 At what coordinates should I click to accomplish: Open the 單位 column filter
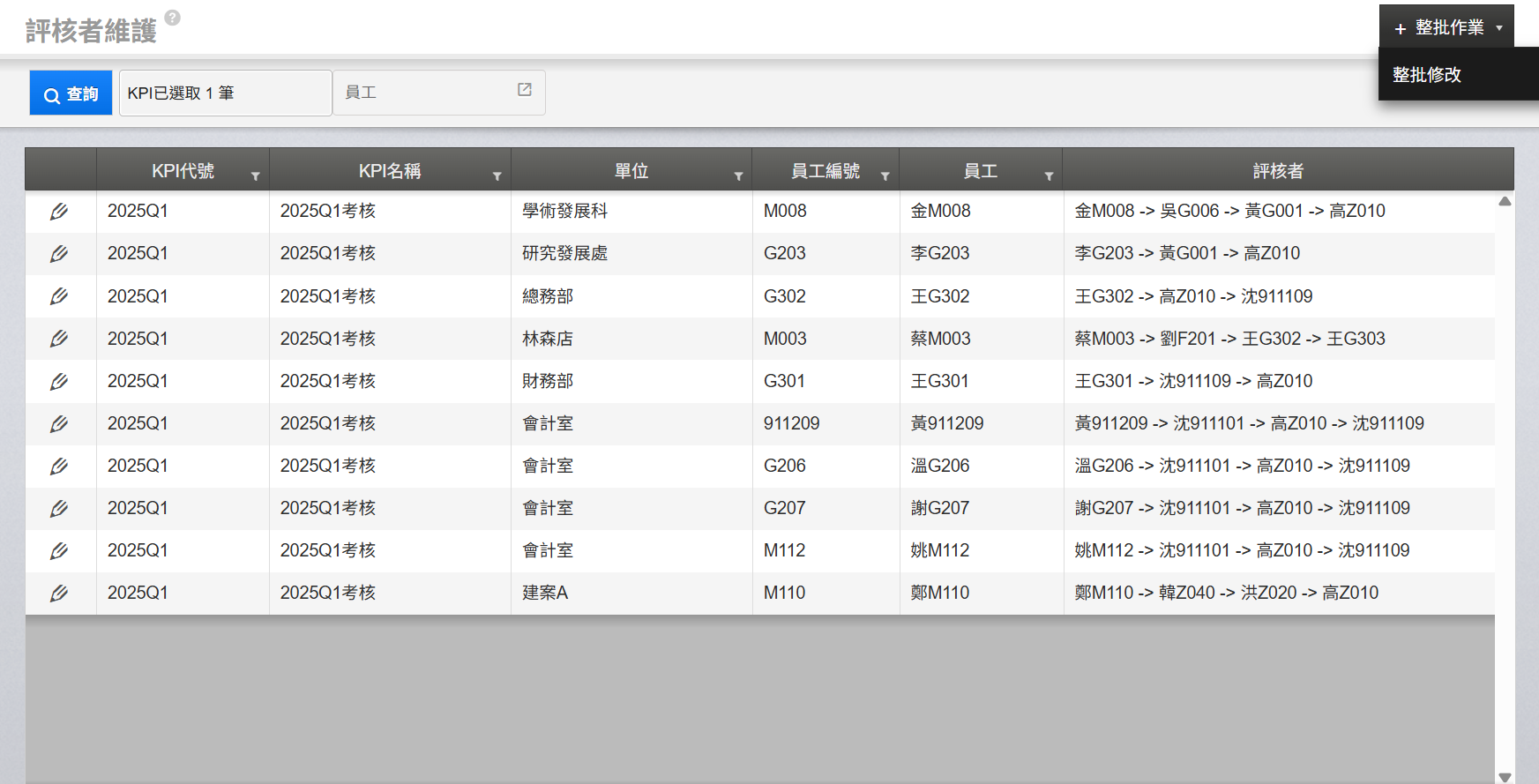pyautogui.click(x=738, y=176)
